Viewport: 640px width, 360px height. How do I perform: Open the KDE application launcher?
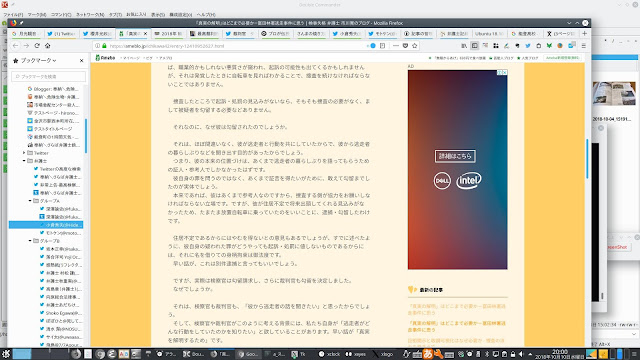click(6, 353)
